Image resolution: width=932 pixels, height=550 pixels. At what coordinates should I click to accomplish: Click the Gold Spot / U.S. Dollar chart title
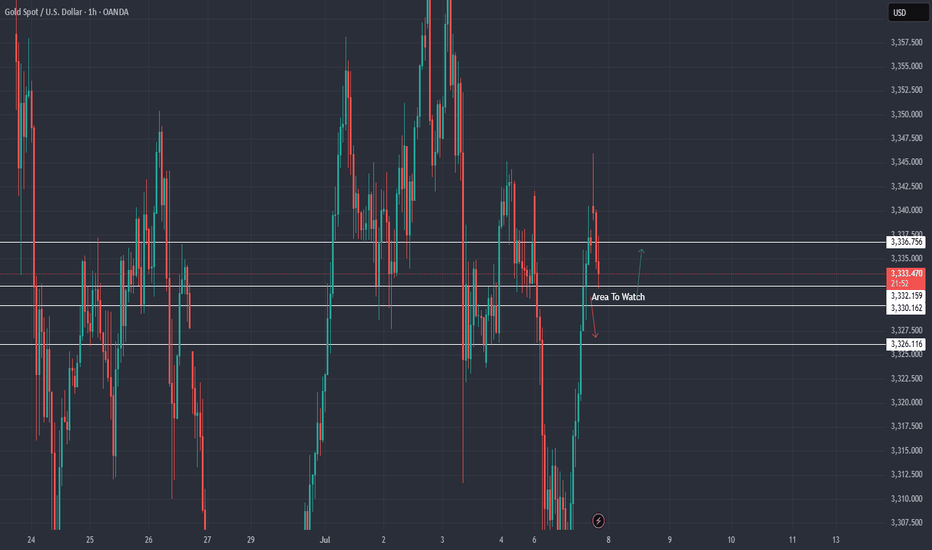(67, 12)
